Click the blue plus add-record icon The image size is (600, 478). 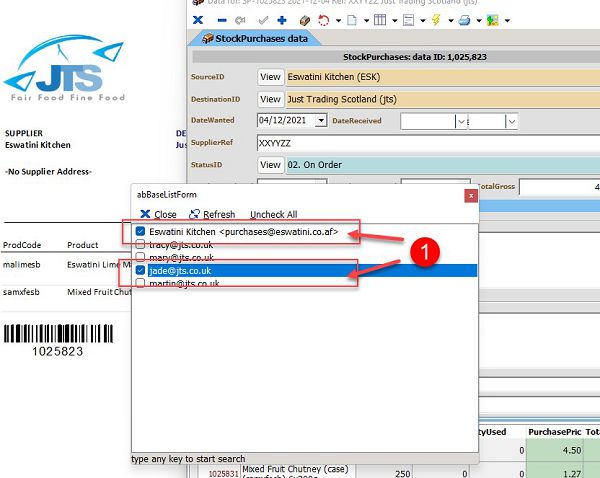click(x=282, y=20)
